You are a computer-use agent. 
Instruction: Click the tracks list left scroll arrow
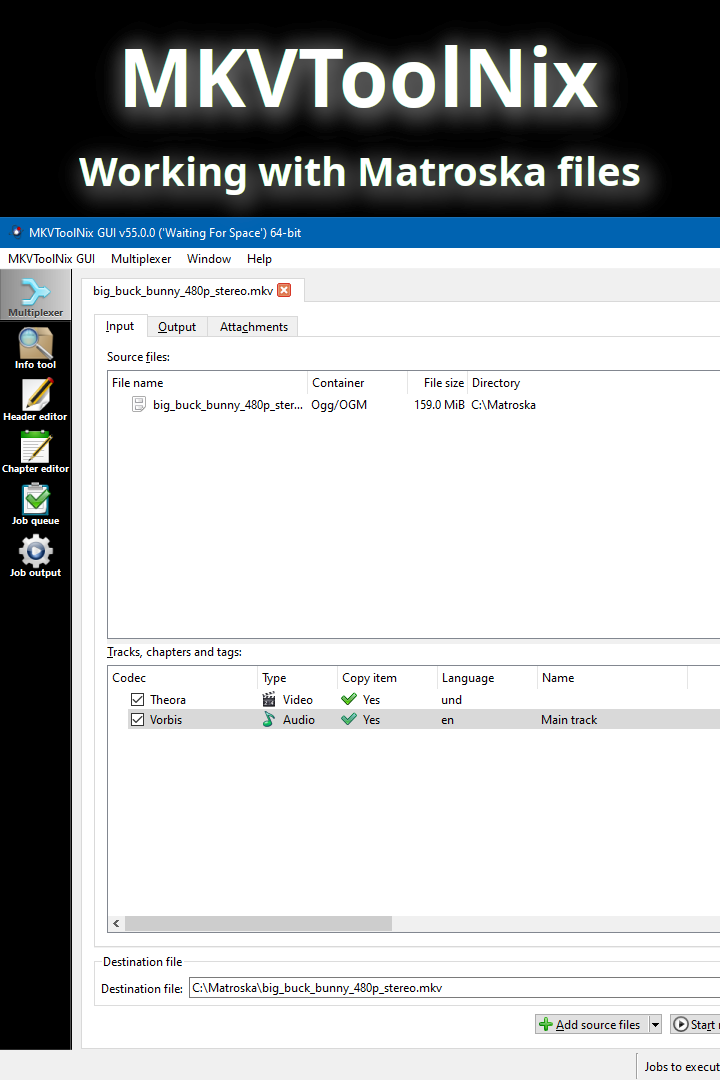[x=116, y=923]
